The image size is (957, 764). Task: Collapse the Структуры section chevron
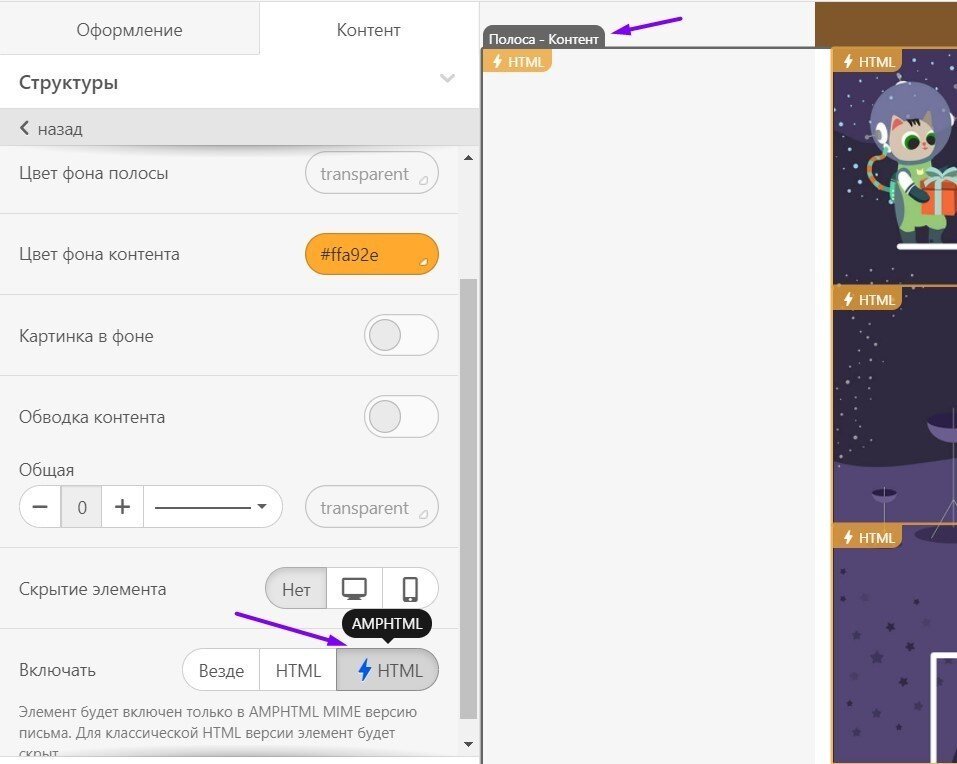(447, 80)
